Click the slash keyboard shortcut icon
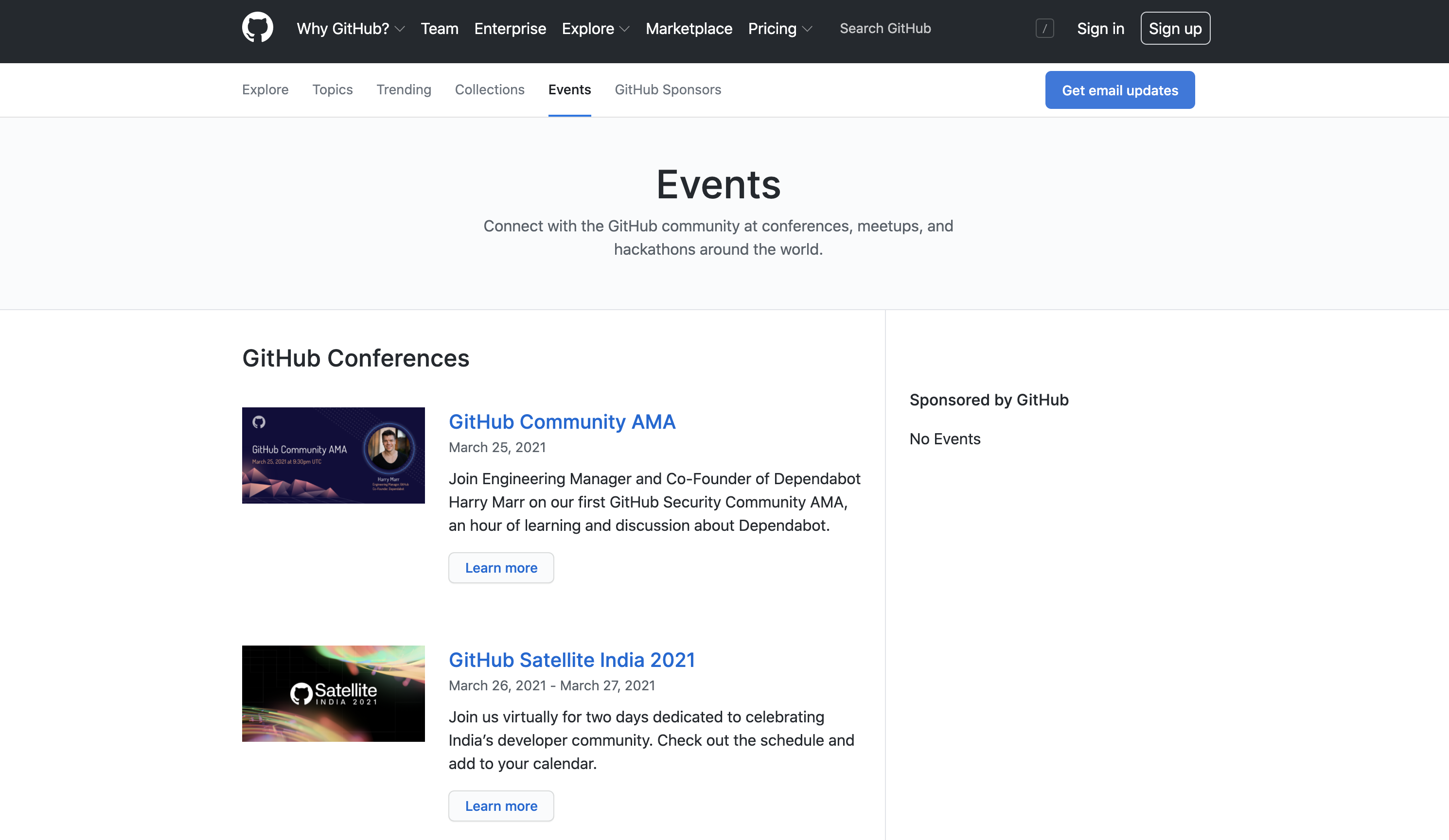This screenshot has width=1449, height=840. [x=1044, y=28]
